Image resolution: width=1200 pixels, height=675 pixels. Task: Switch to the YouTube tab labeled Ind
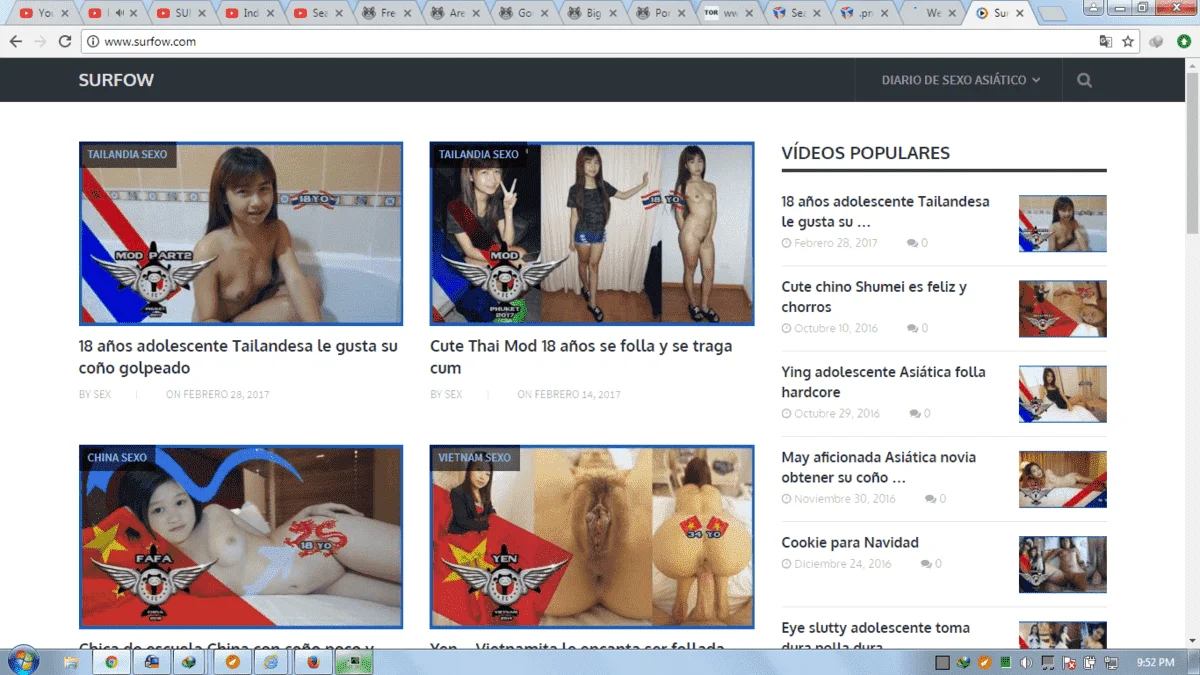point(250,13)
